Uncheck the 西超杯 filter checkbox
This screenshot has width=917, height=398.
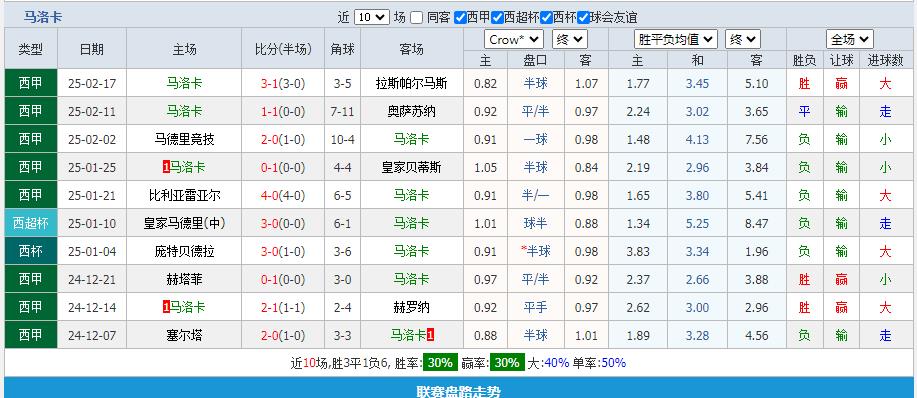pos(497,18)
